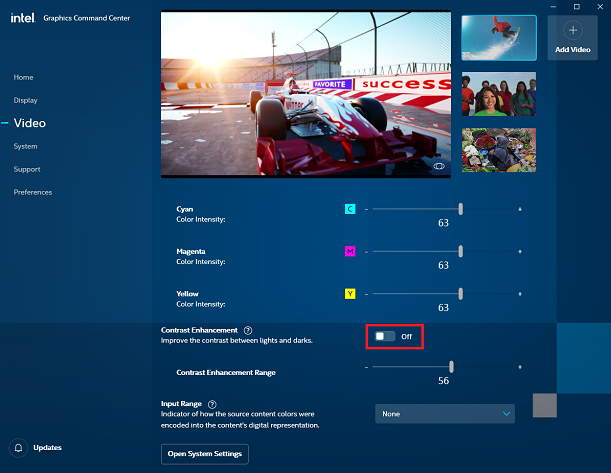
Task: Click the Contrast Enhancement Range value 56
Action: point(443,381)
